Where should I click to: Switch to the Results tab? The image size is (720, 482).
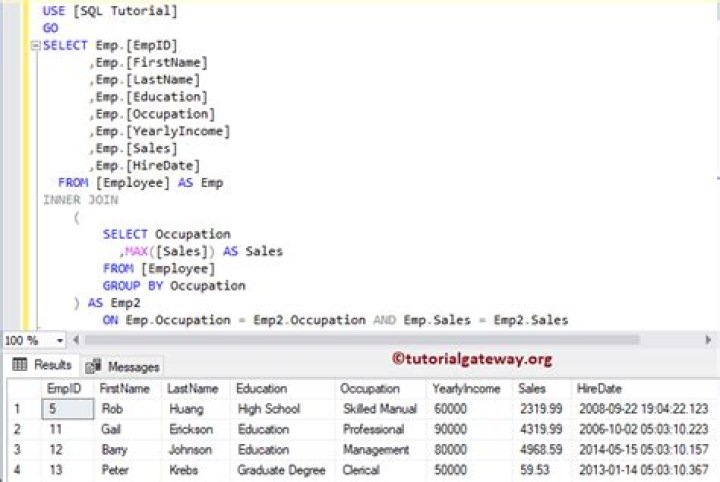coord(42,365)
